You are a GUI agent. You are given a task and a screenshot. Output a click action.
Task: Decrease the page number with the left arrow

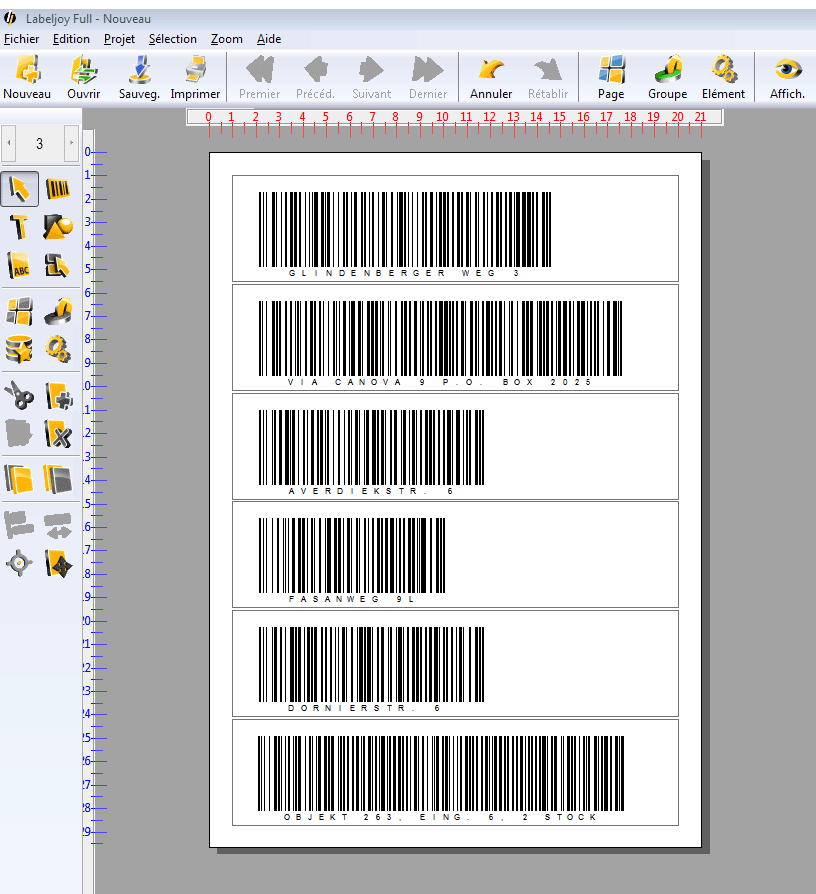(x=9, y=143)
